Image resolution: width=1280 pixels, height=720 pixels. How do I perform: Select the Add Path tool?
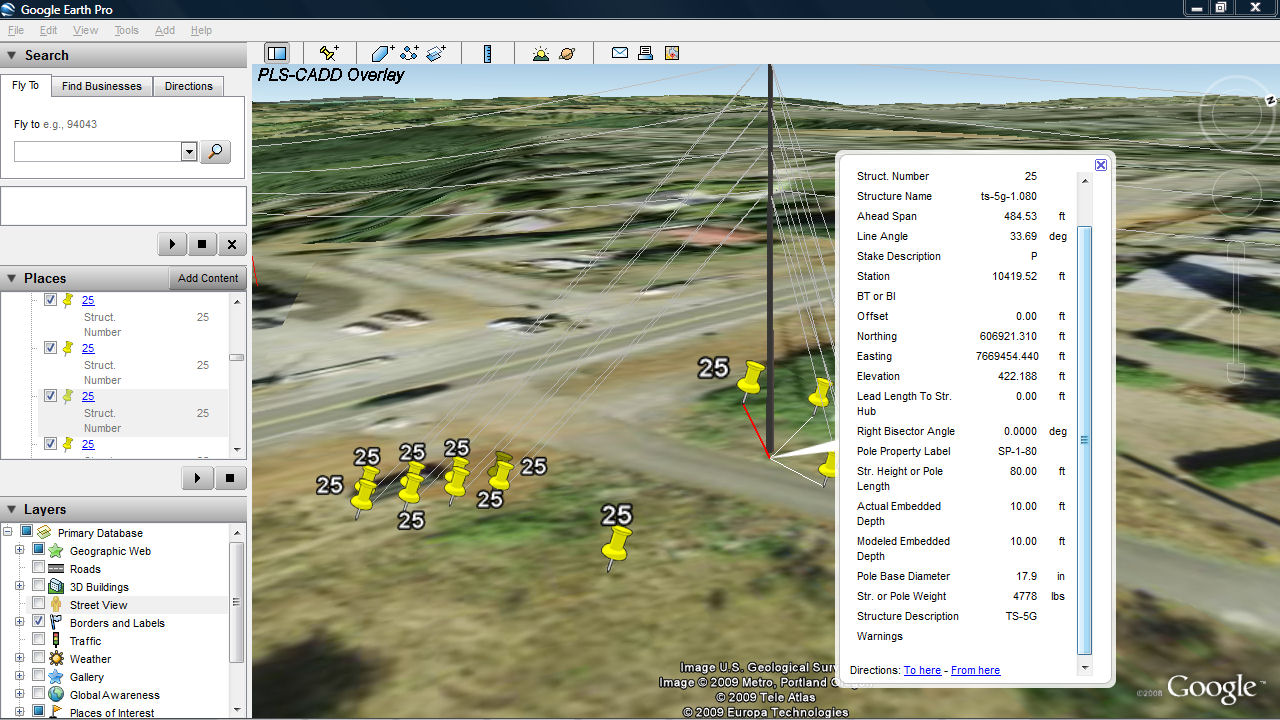[409, 53]
